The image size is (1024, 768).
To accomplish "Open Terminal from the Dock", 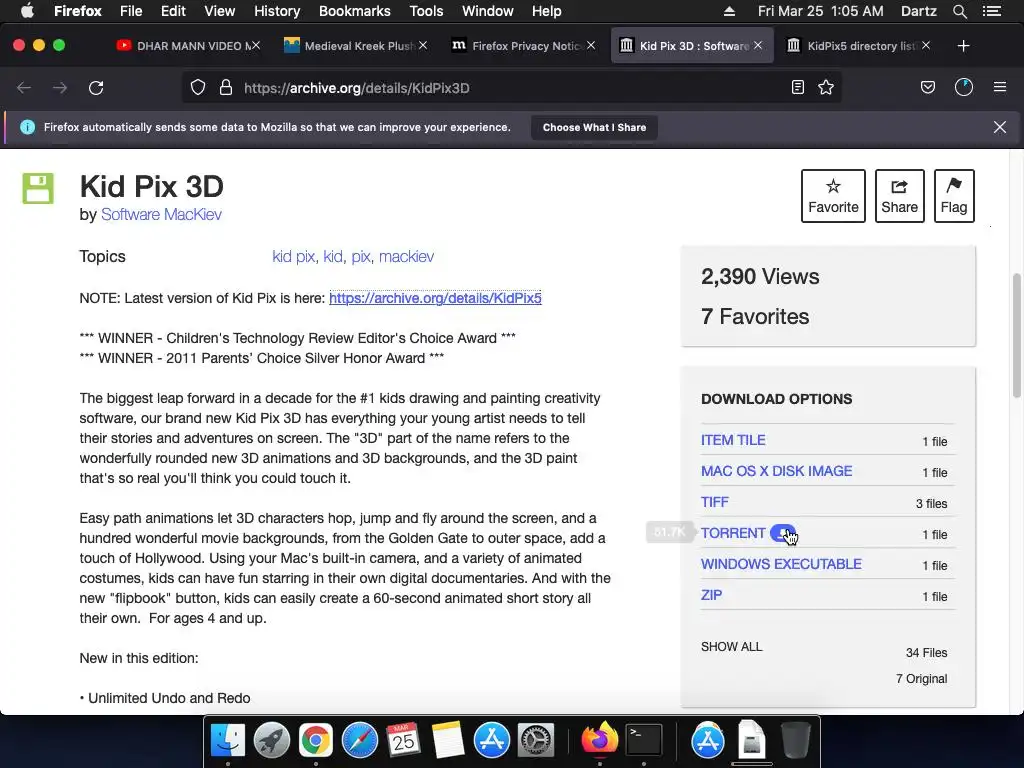I will click(644, 741).
